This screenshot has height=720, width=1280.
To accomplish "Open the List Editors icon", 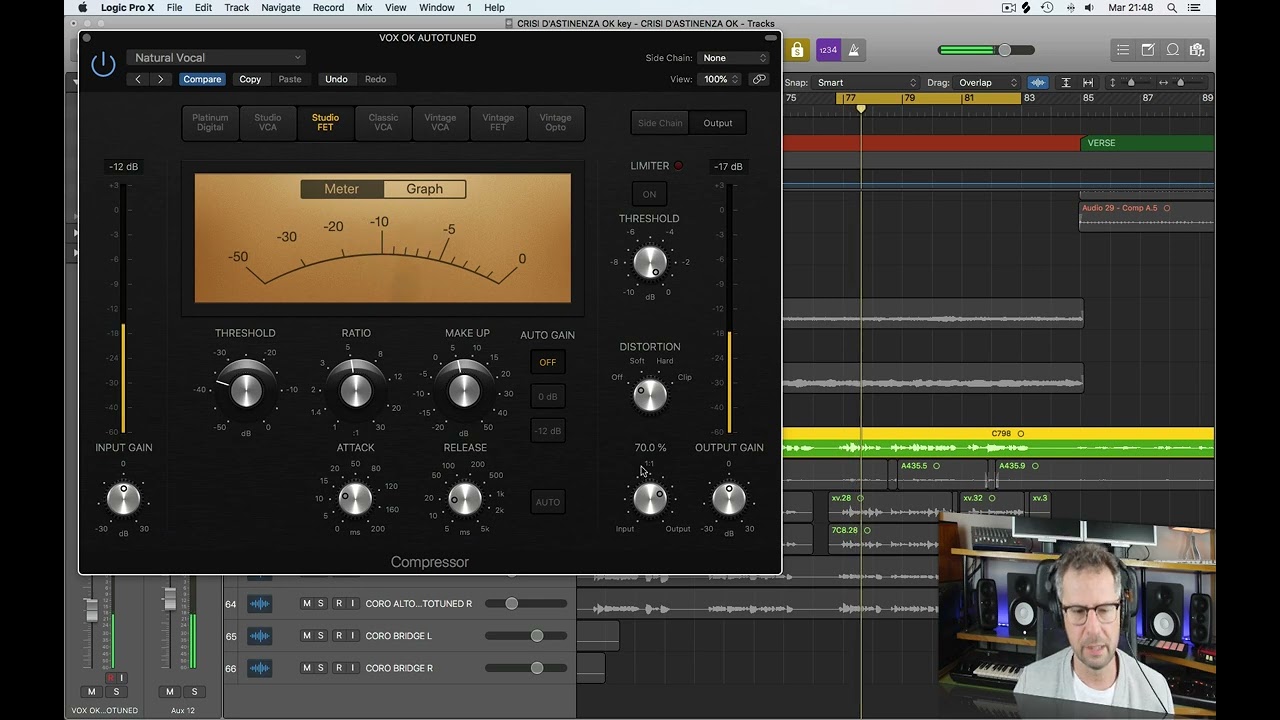I will pyautogui.click(x=1123, y=50).
